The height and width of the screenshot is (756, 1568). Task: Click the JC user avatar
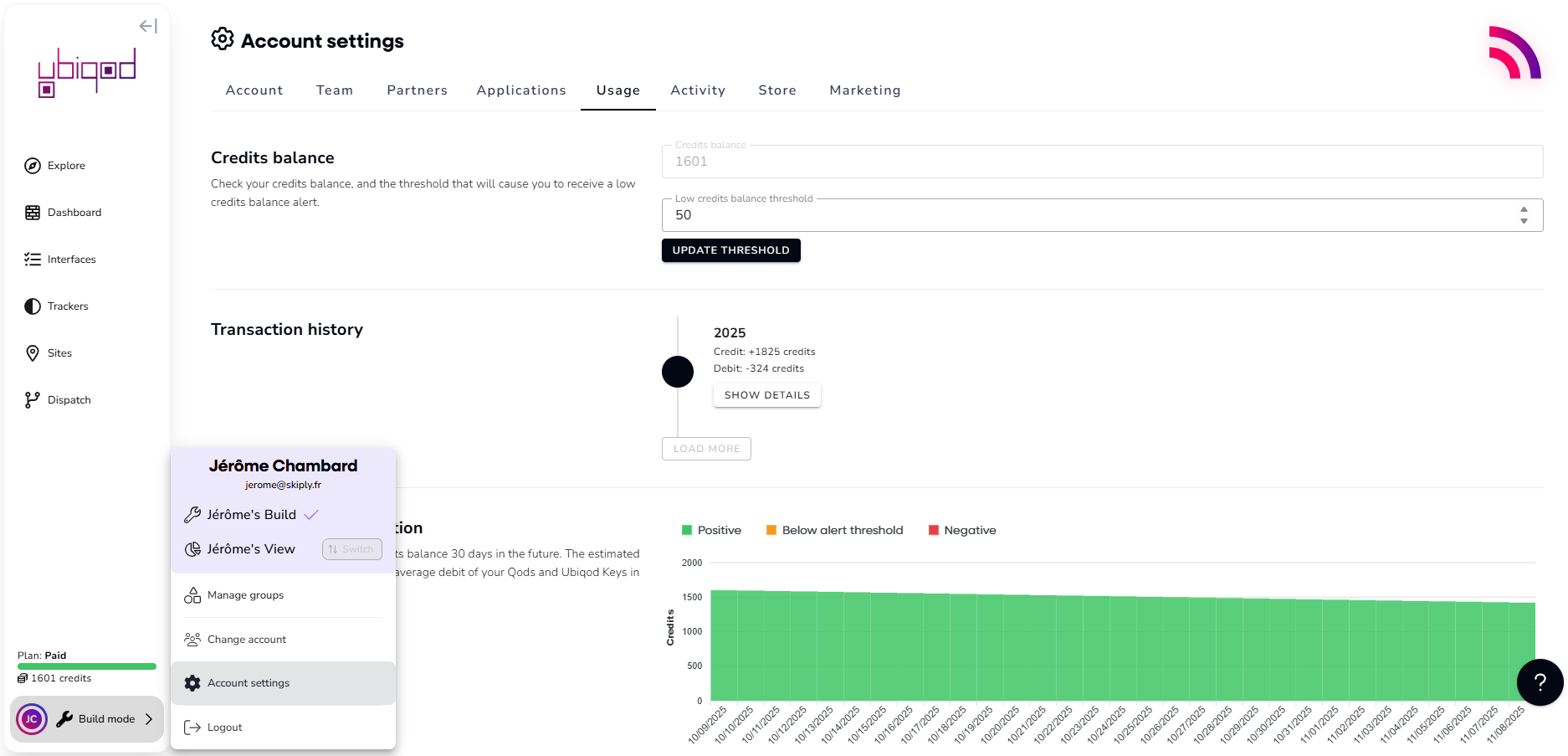32,719
